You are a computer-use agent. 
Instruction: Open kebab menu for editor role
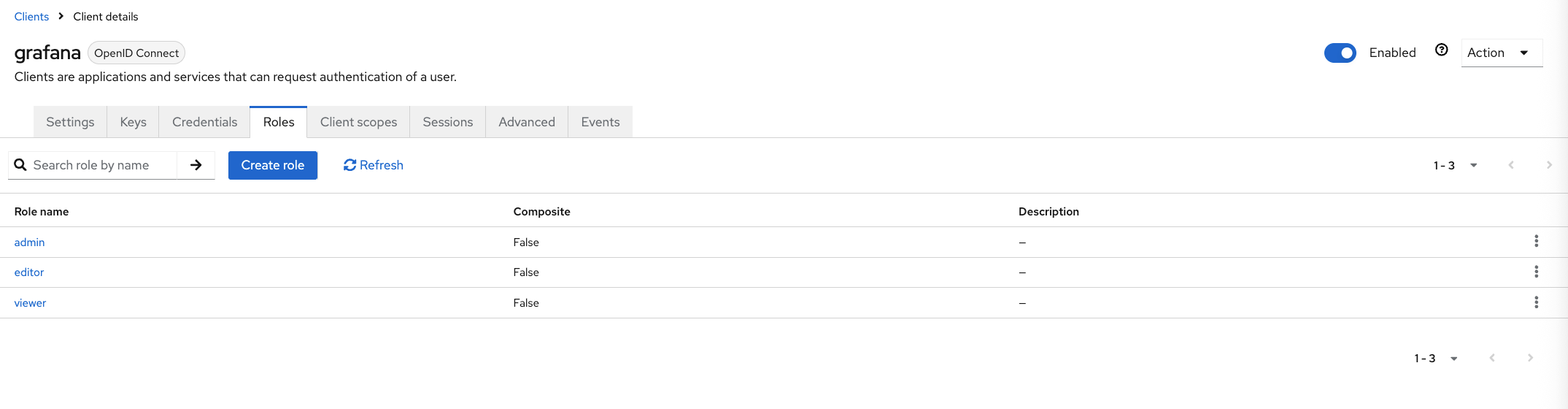point(1536,272)
